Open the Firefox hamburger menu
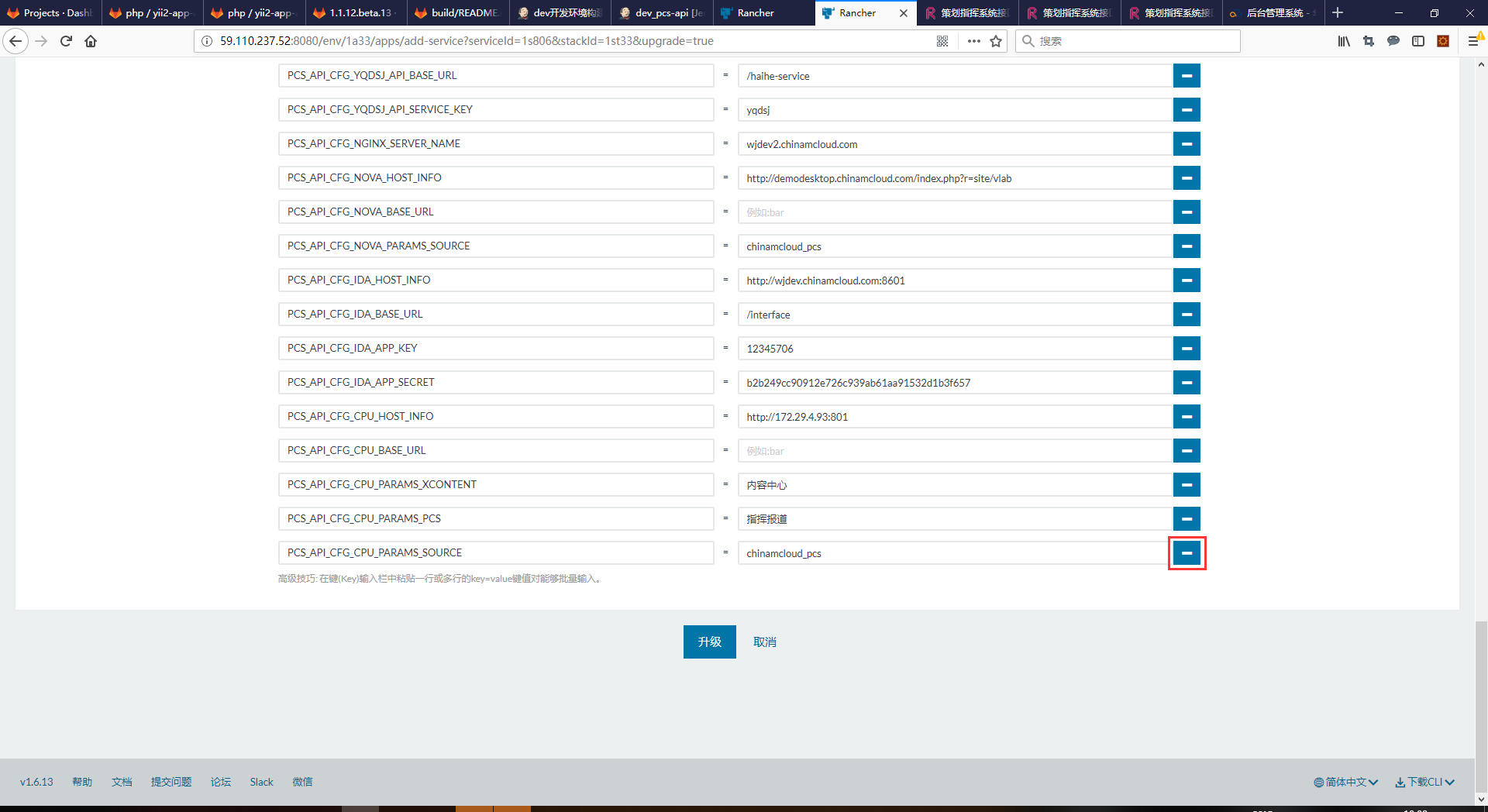This screenshot has width=1488, height=812. pos(1473,41)
